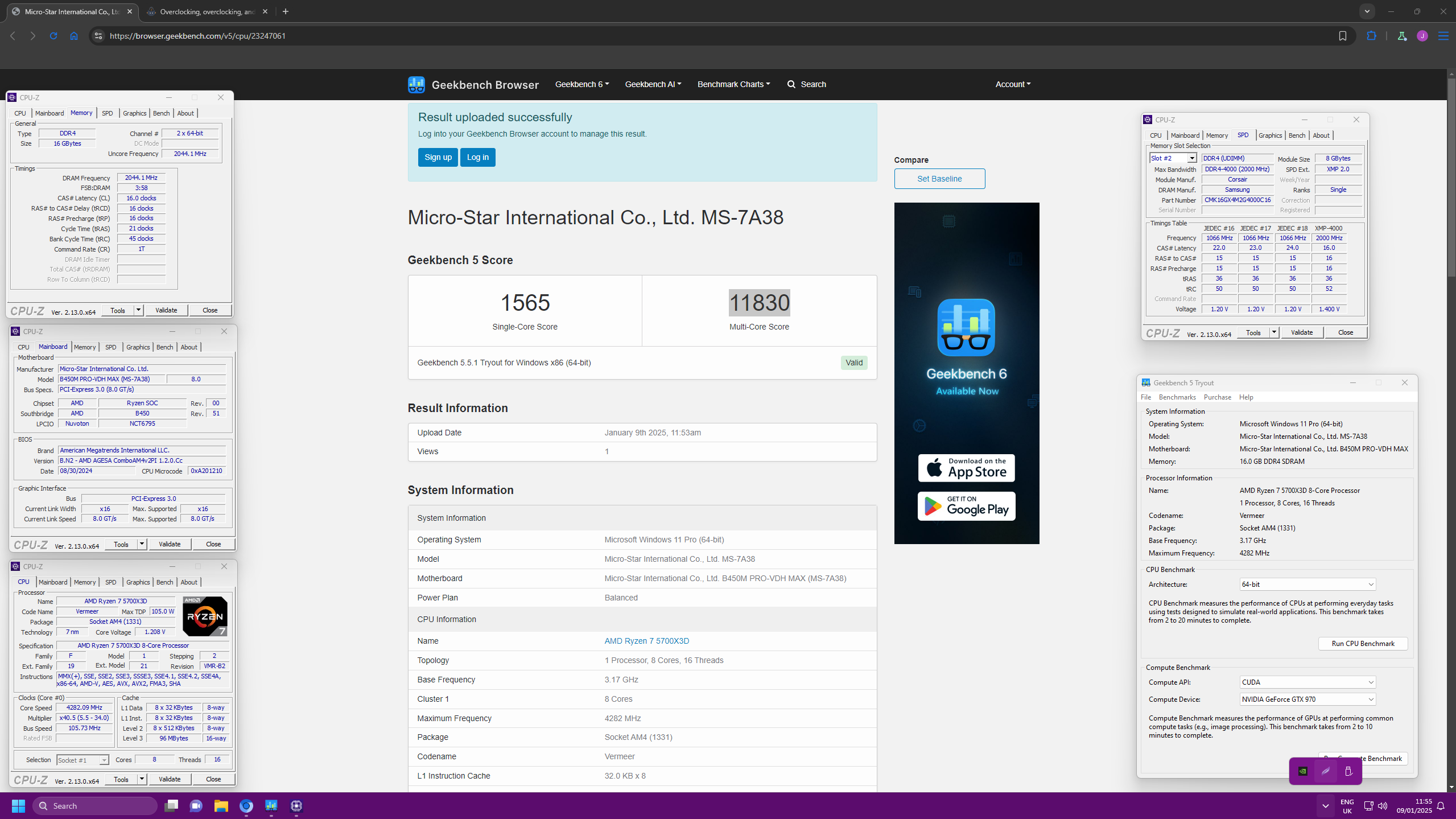Open Tools arrow in CPU-Z SPD window

coord(1273,332)
